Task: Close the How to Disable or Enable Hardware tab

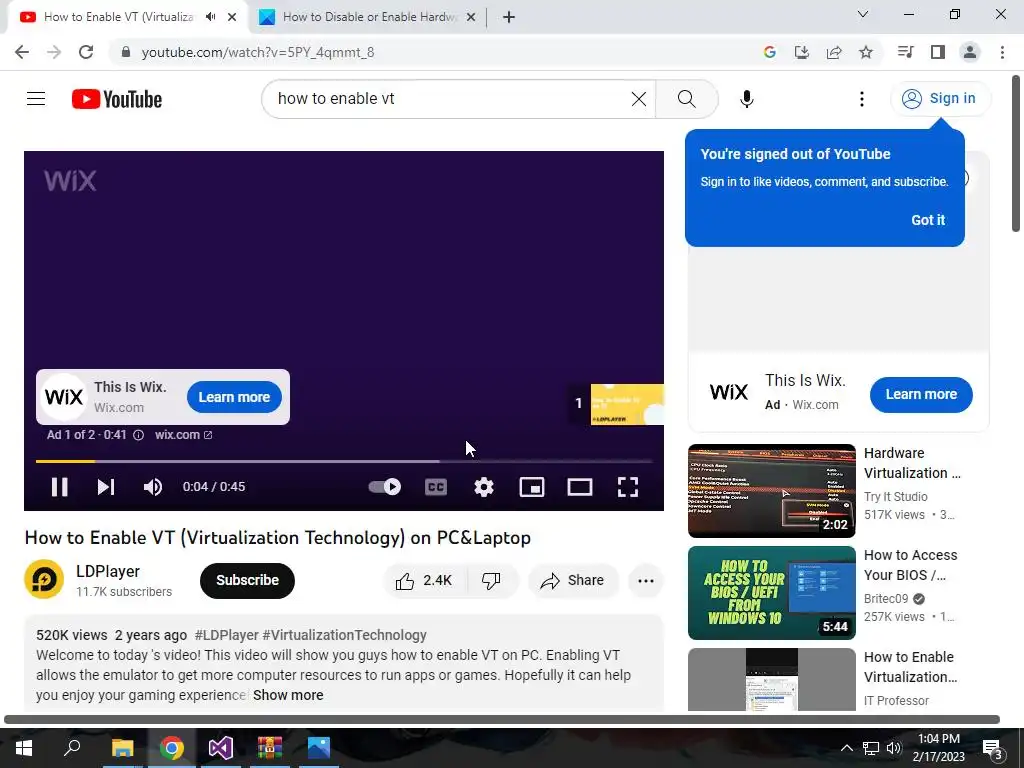Action: tap(471, 17)
